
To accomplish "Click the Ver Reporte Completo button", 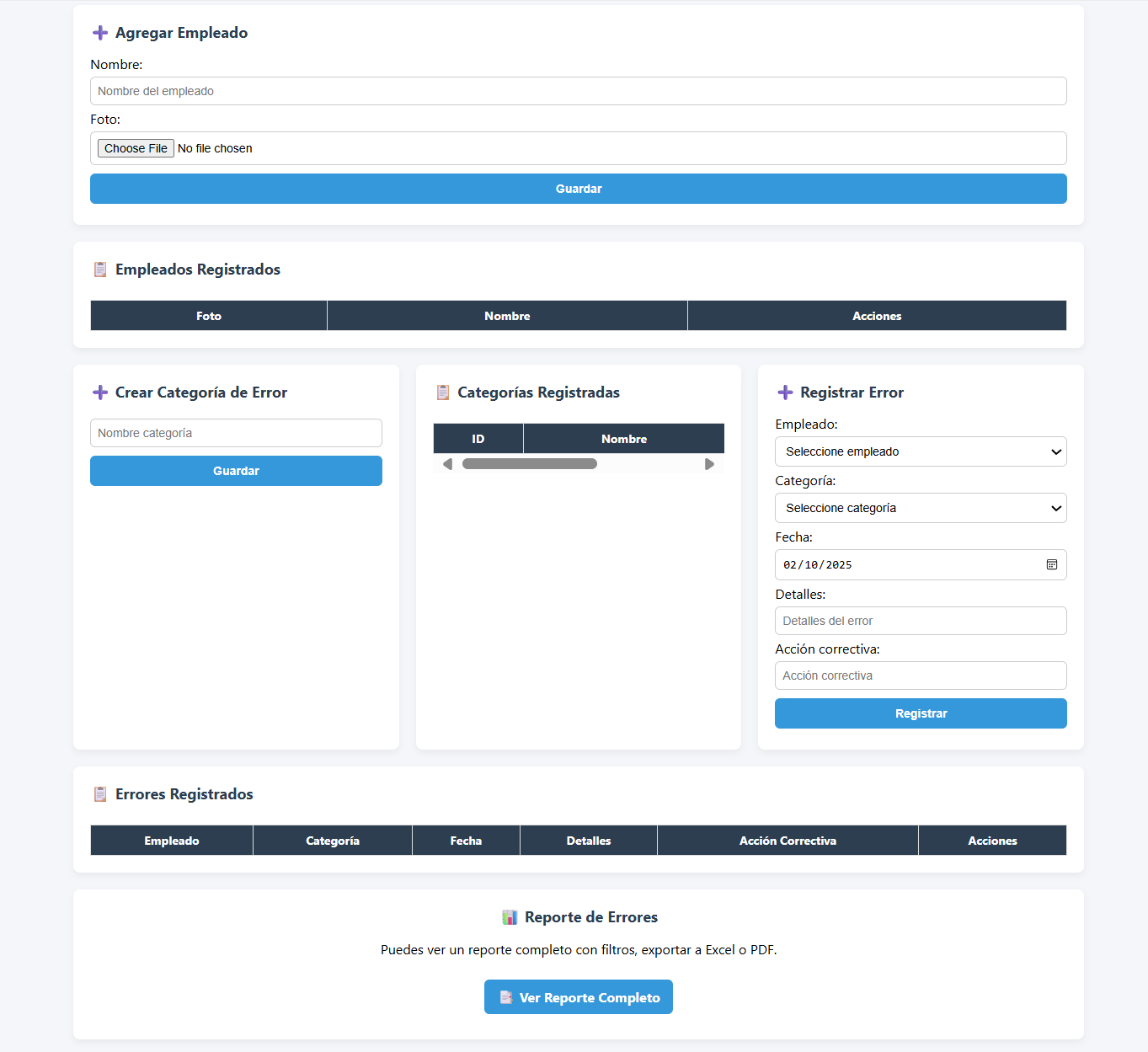I will (578, 996).
